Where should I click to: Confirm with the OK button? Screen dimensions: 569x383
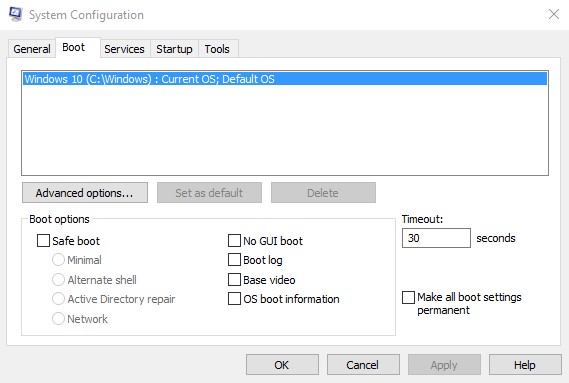[282, 364]
